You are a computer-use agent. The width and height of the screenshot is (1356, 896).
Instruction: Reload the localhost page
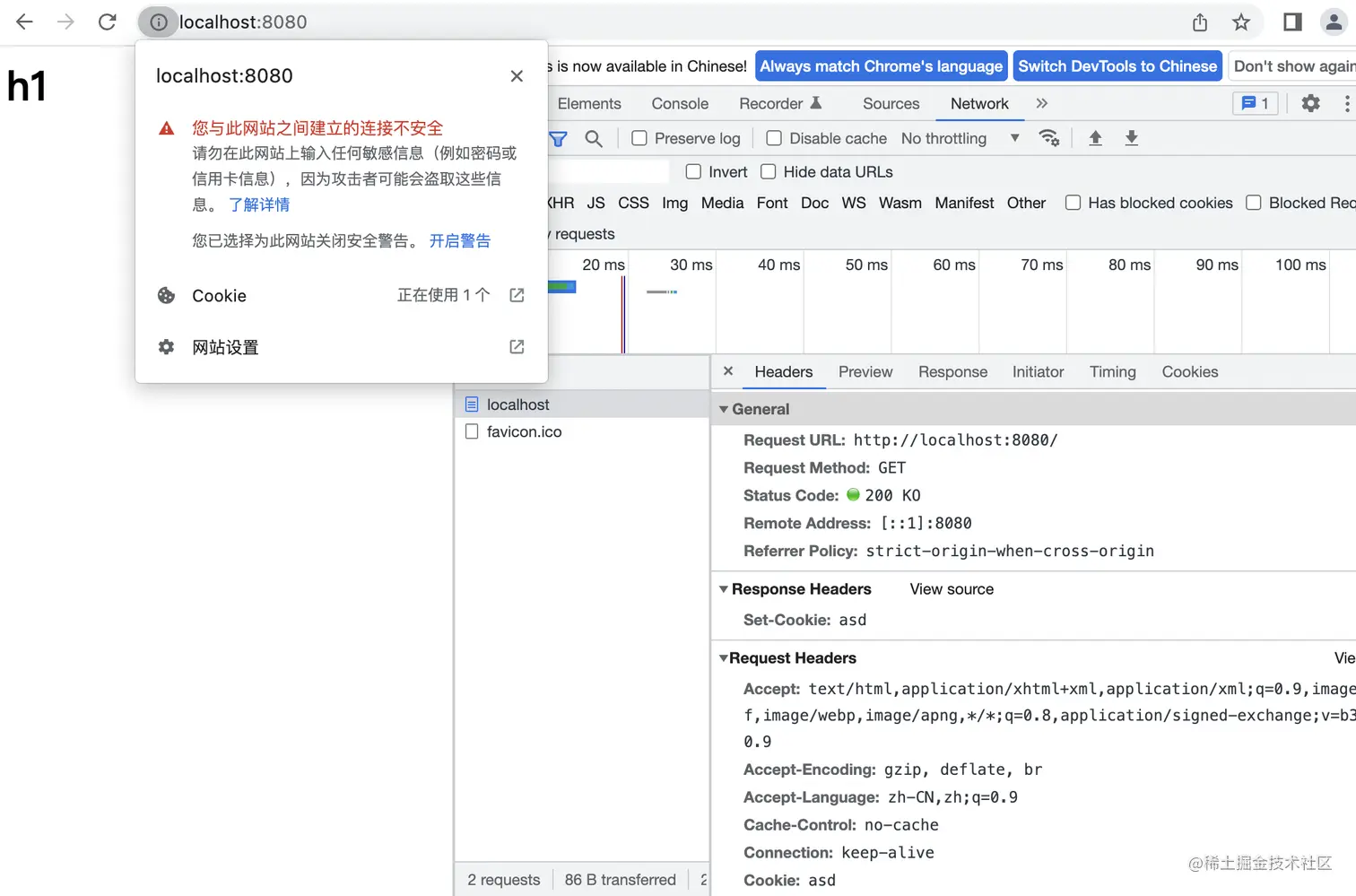(107, 22)
